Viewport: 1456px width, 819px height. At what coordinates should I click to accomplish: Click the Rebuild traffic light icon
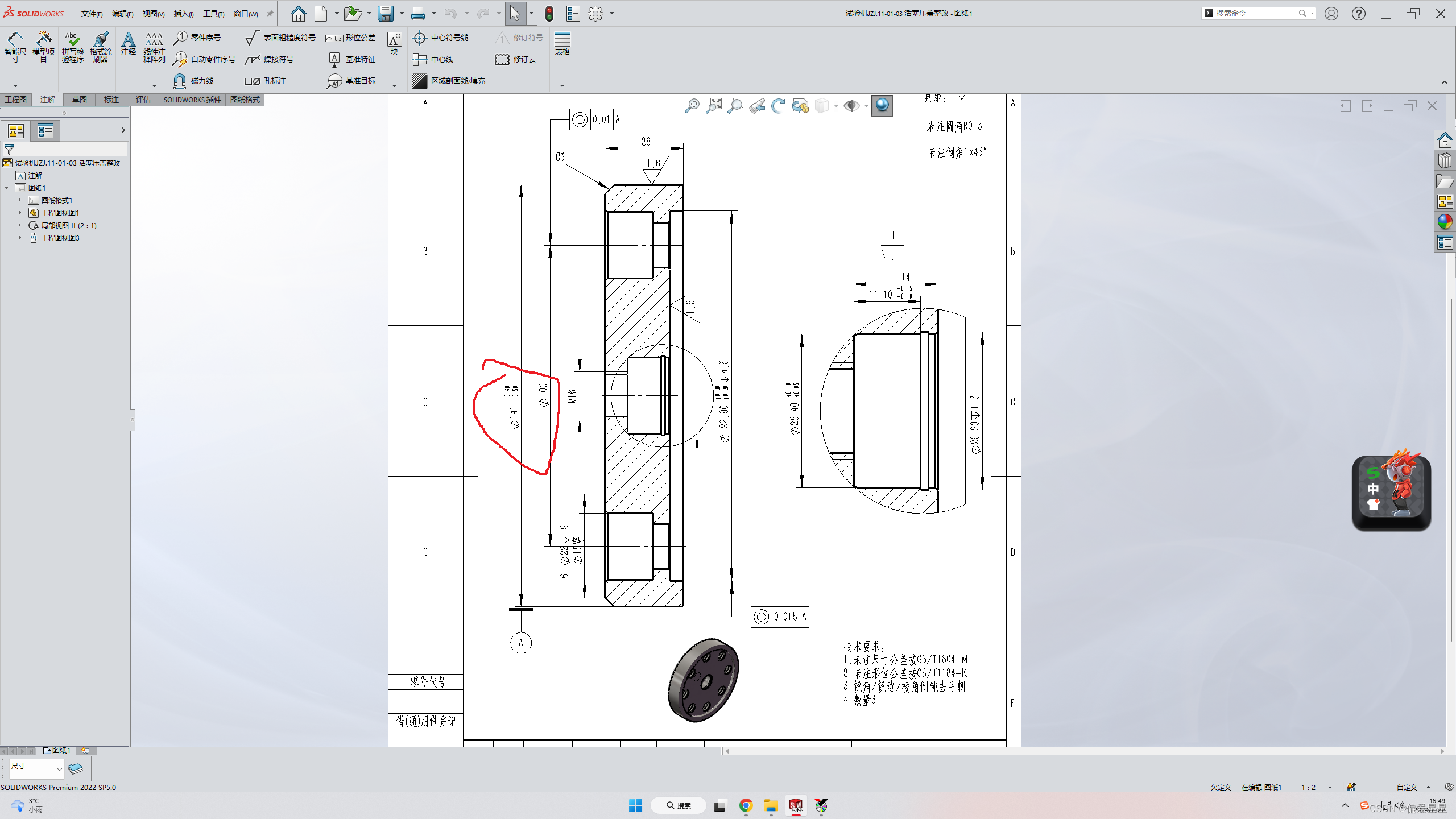[x=549, y=14]
